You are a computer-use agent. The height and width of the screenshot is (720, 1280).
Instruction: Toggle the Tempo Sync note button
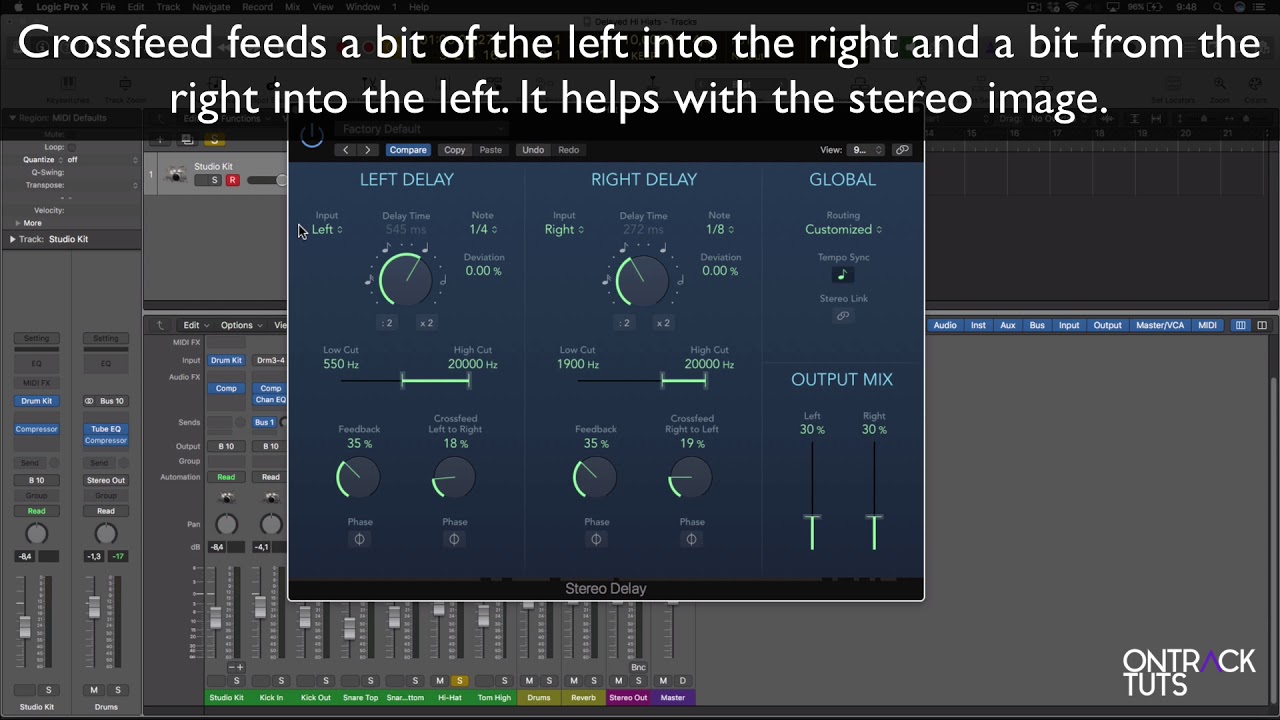[842, 275]
